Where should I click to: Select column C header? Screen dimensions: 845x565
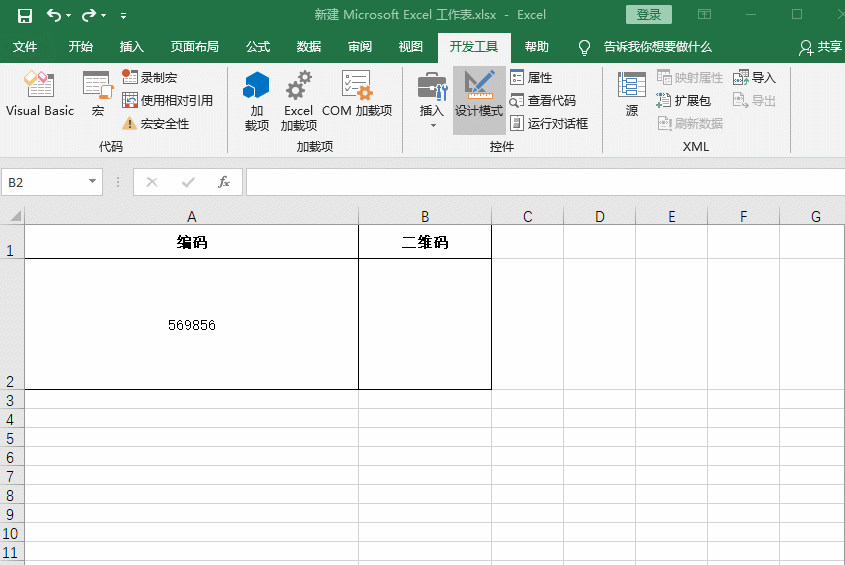(x=528, y=216)
